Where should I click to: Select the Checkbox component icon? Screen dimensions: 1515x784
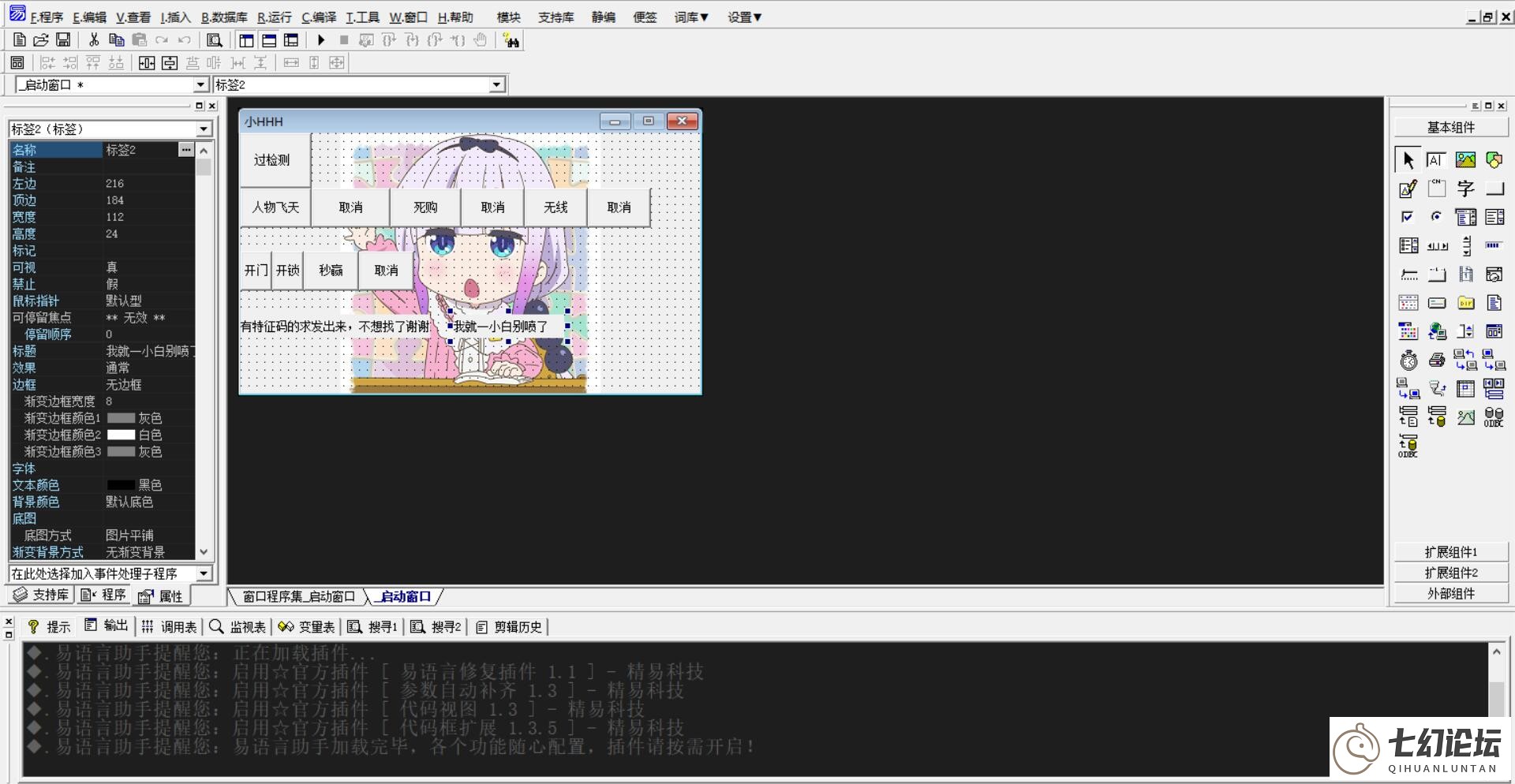click(x=1408, y=217)
